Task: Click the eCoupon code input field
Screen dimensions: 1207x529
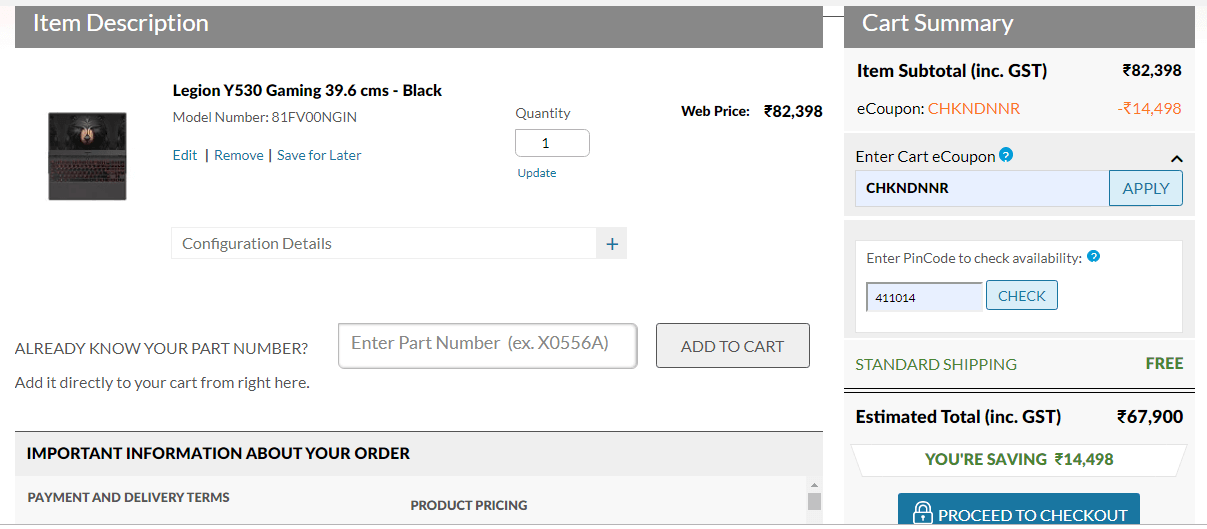Action: (x=982, y=188)
